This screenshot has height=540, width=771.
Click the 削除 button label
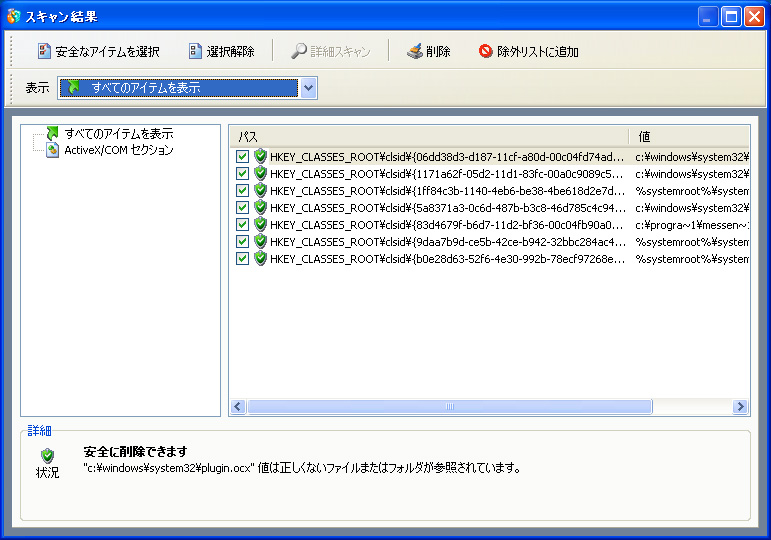point(438,52)
